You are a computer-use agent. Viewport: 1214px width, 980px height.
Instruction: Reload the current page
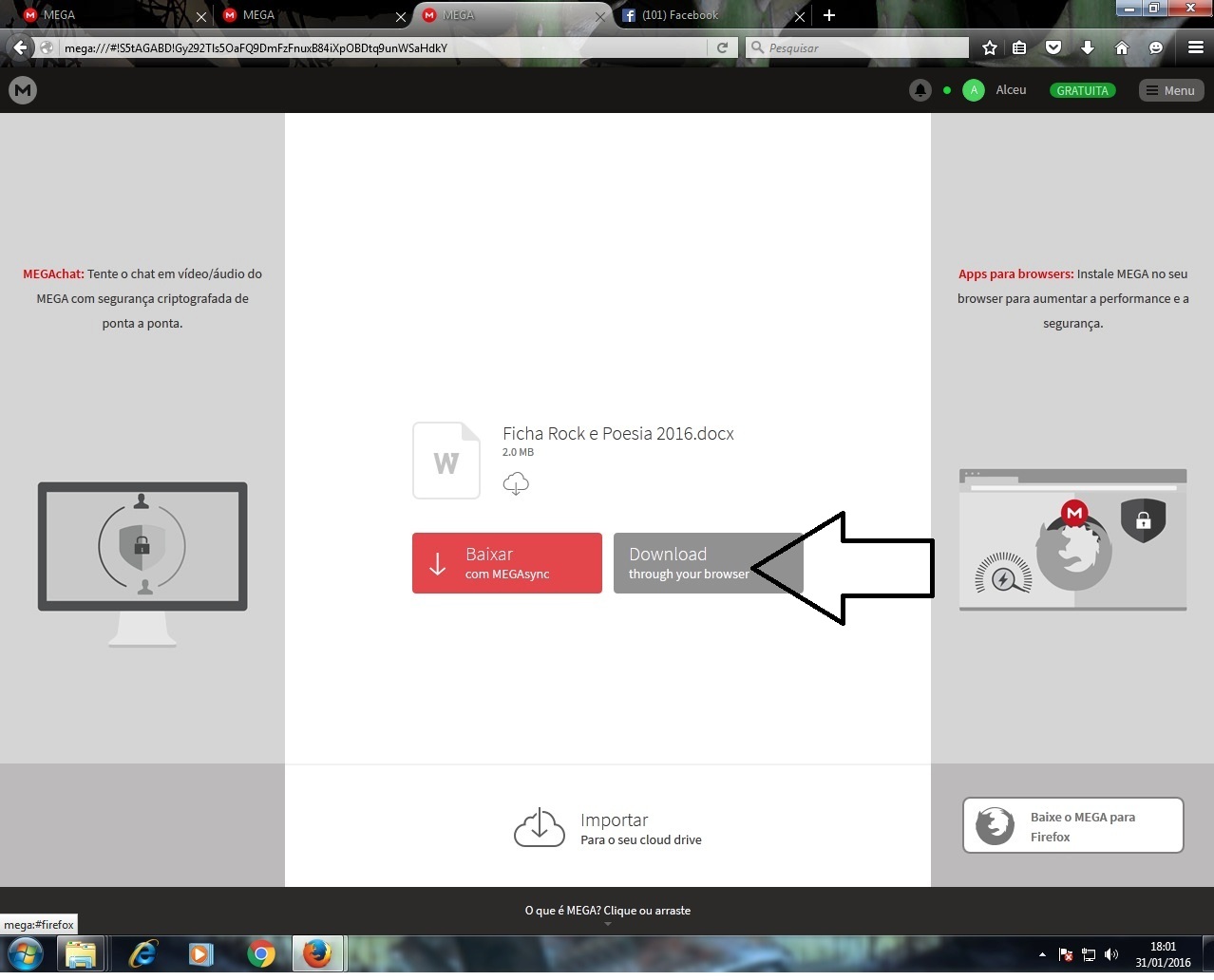(723, 47)
